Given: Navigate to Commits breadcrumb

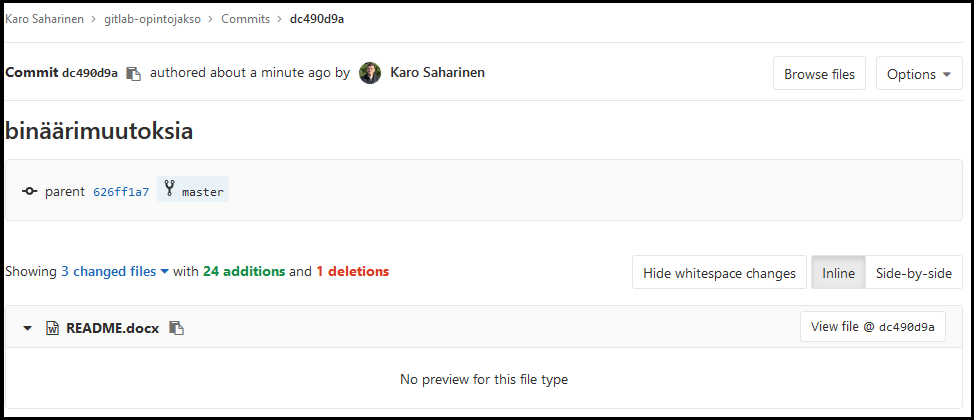Looking at the screenshot, I should coord(245,19).
